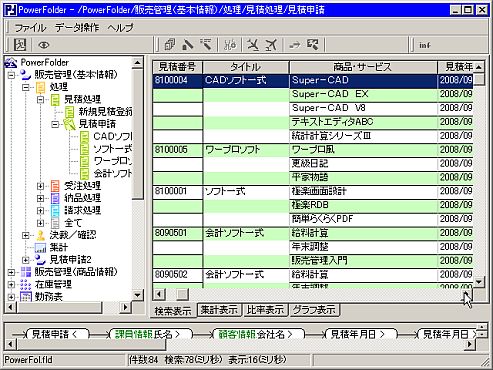Expand the 販売管理(商品情報) tree node
This screenshot has width=493, height=370.
click(11, 272)
